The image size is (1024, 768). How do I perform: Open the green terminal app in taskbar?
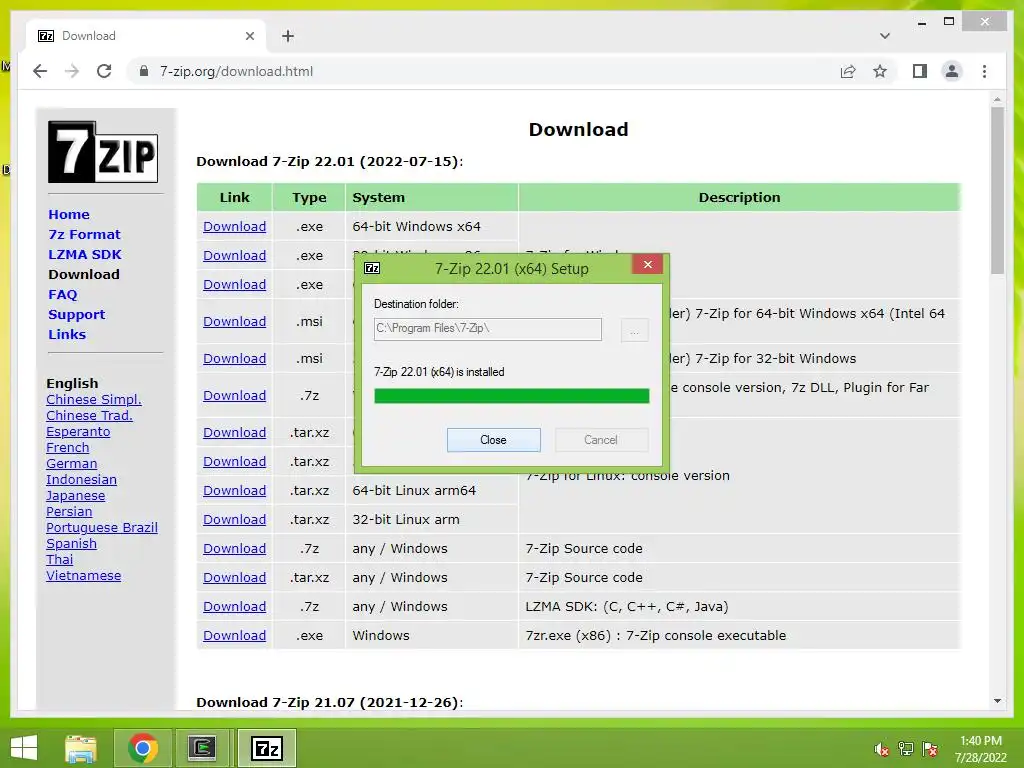[x=203, y=748]
